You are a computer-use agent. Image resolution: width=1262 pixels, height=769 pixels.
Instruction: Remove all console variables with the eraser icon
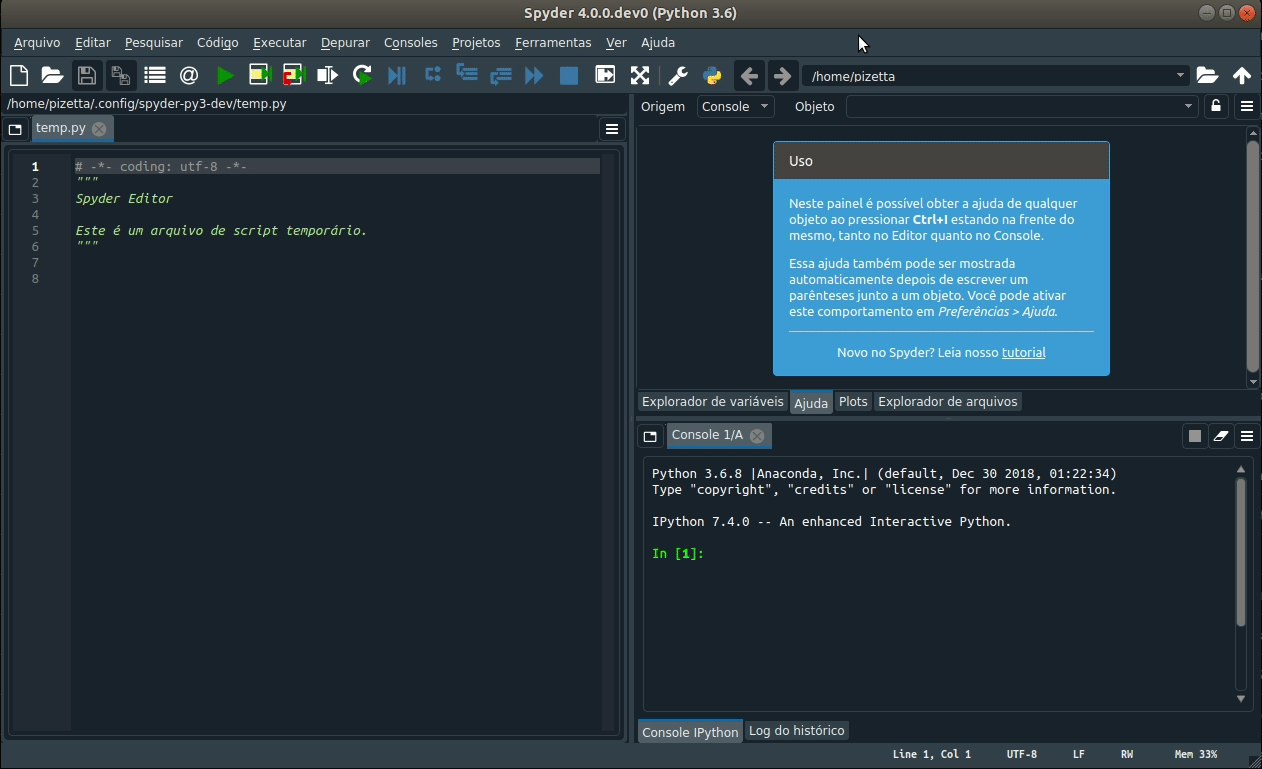point(1220,436)
